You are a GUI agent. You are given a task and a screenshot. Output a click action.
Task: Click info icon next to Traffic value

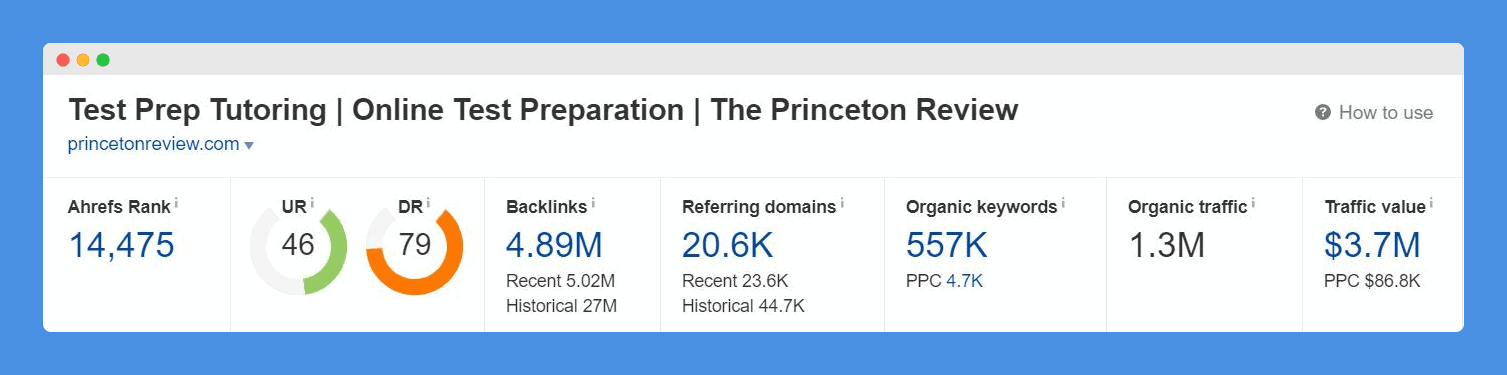click(x=1431, y=203)
